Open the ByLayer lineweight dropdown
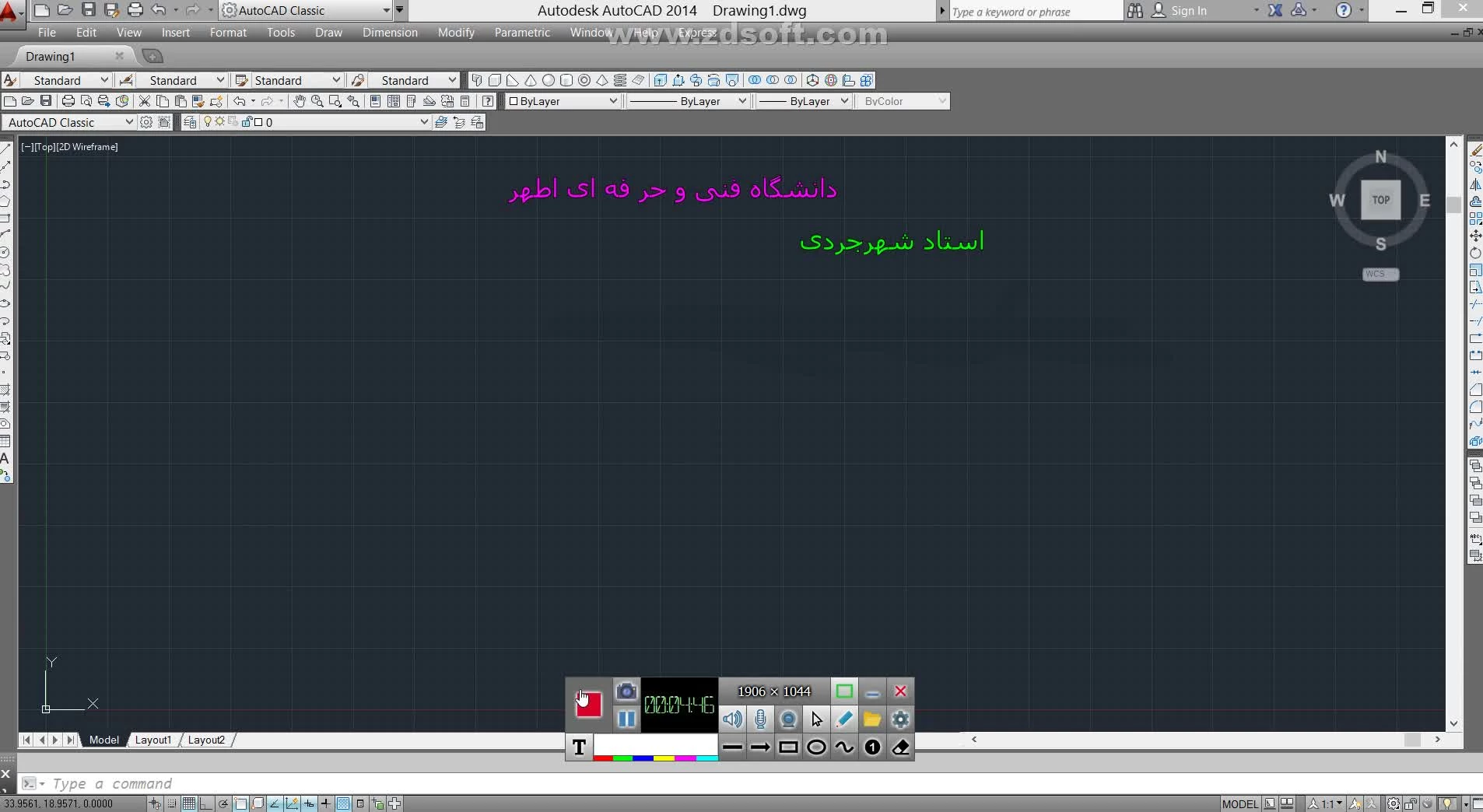Image resolution: width=1483 pixels, height=812 pixels. click(x=844, y=101)
